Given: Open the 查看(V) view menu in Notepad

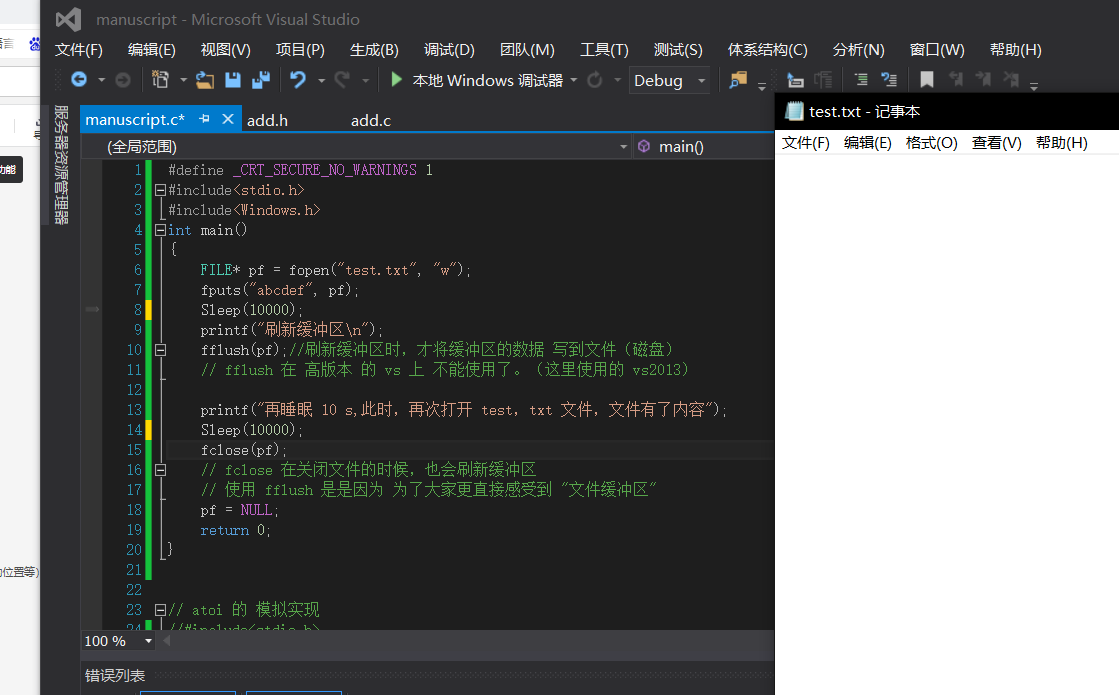Looking at the screenshot, I should click(x=996, y=143).
